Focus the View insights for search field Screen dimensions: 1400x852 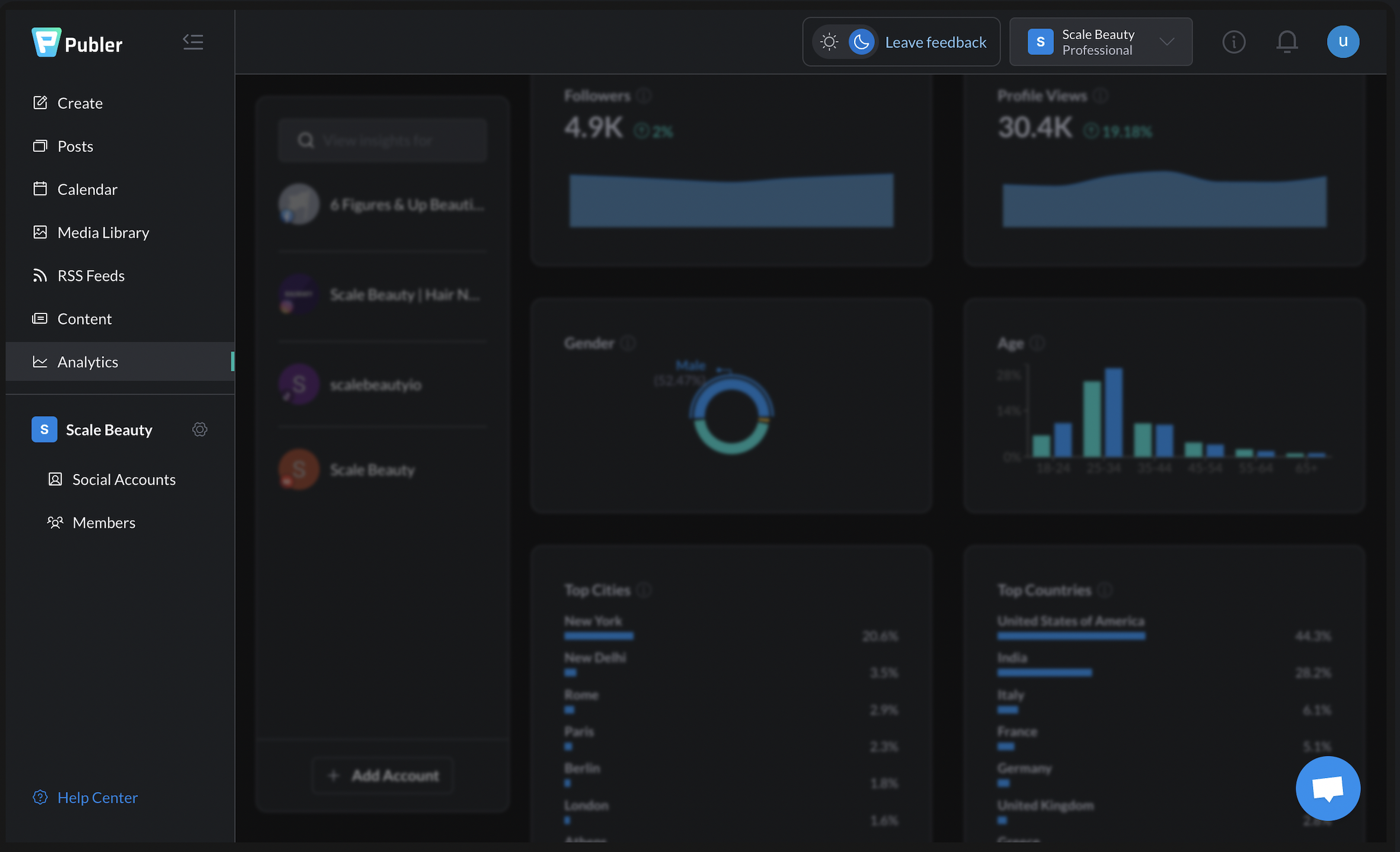click(x=383, y=140)
